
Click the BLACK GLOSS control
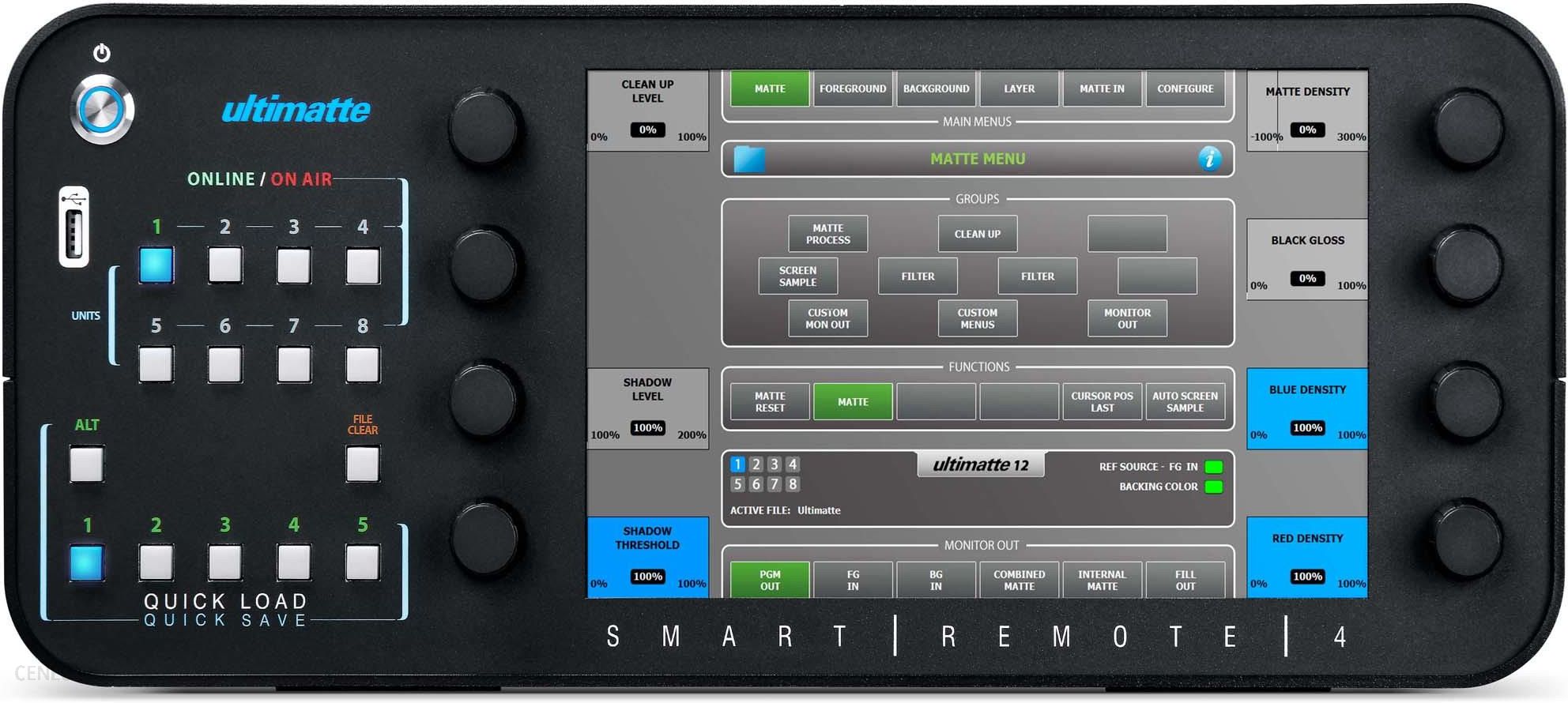1307,260
